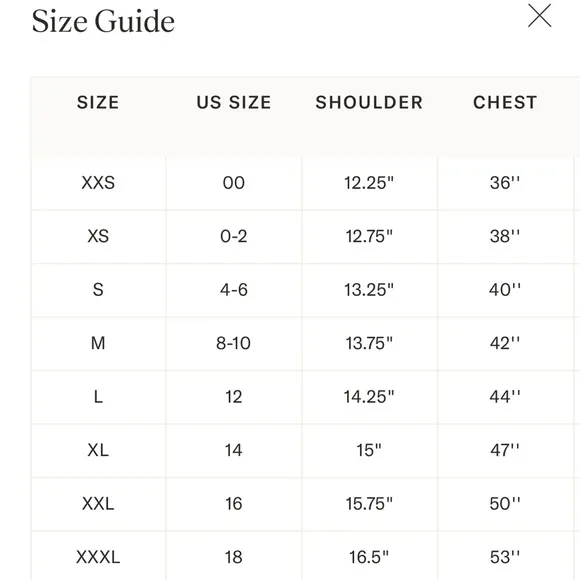
Task: Click the 16.5" shoulder measurement cell
Action: [x=369, y=557]
